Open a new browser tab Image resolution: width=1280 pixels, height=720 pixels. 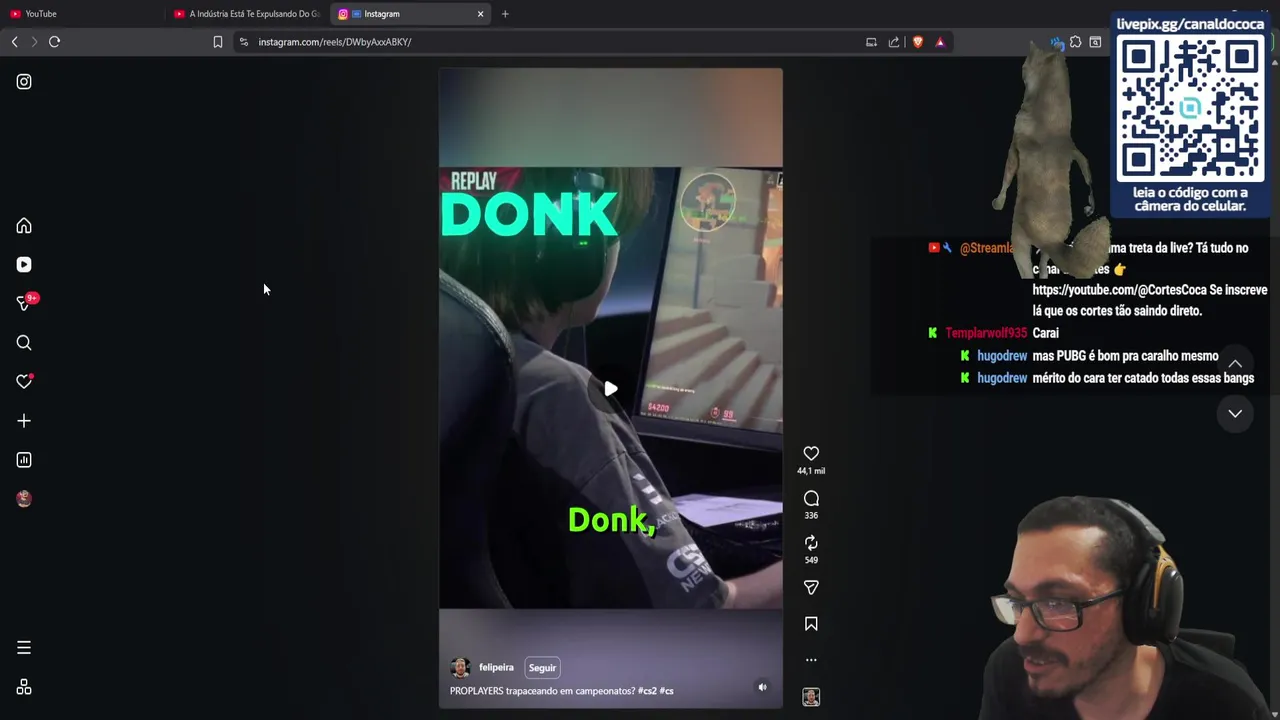[505, 14]
